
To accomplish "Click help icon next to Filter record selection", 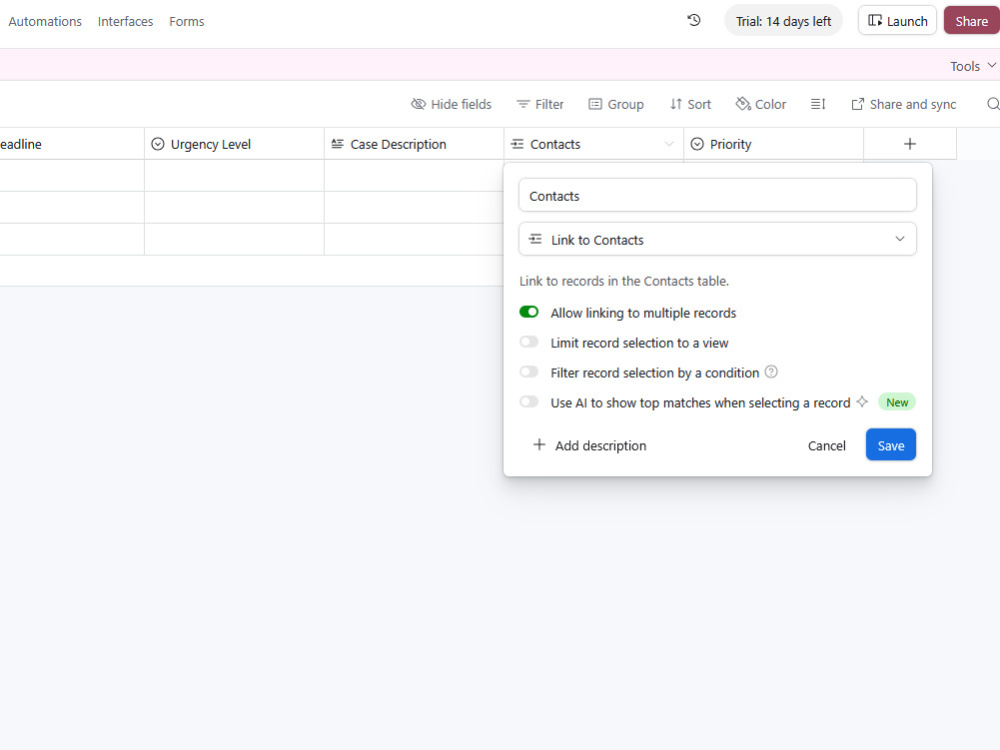I will (x=771, y=372).
